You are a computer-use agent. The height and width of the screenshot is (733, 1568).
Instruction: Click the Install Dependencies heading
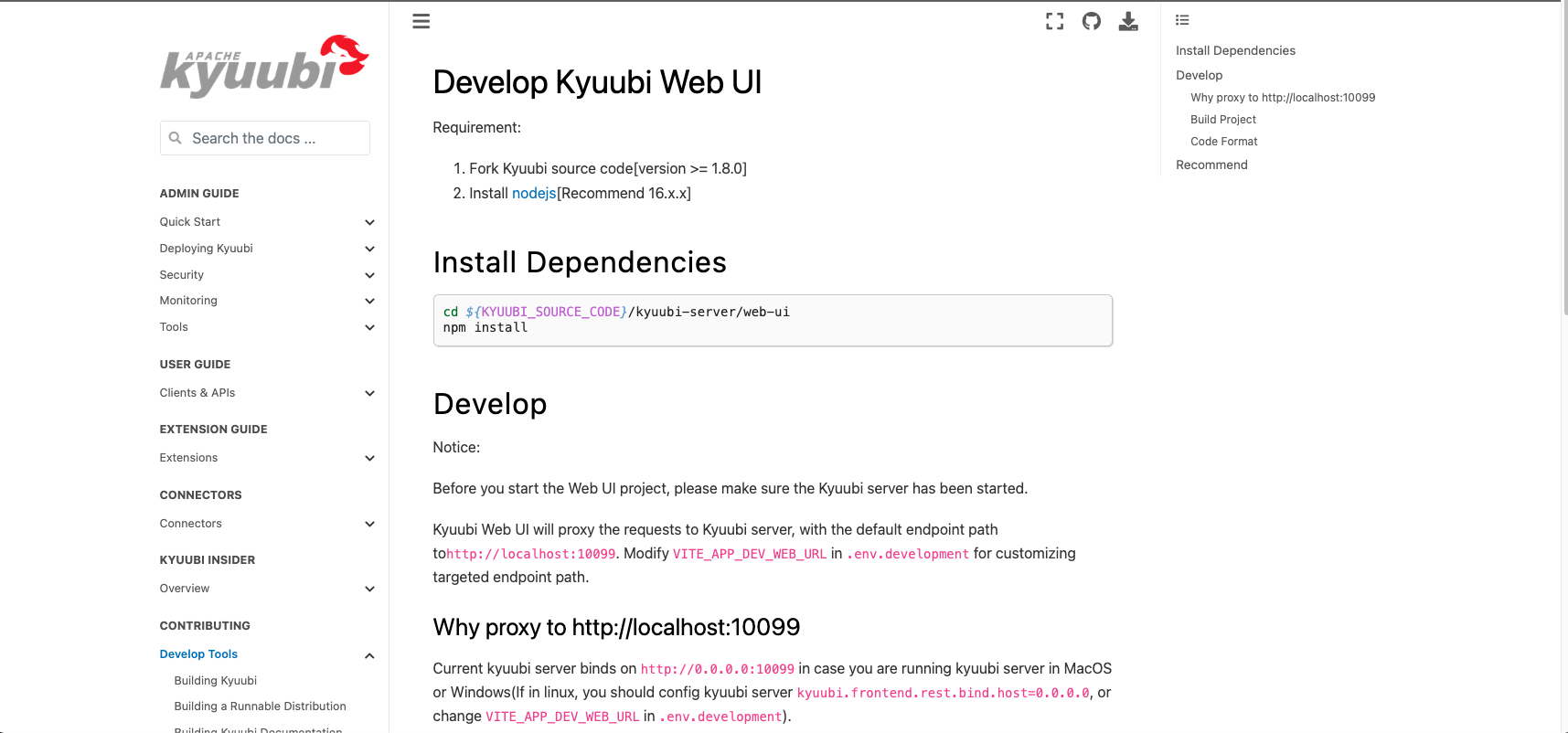580,262
